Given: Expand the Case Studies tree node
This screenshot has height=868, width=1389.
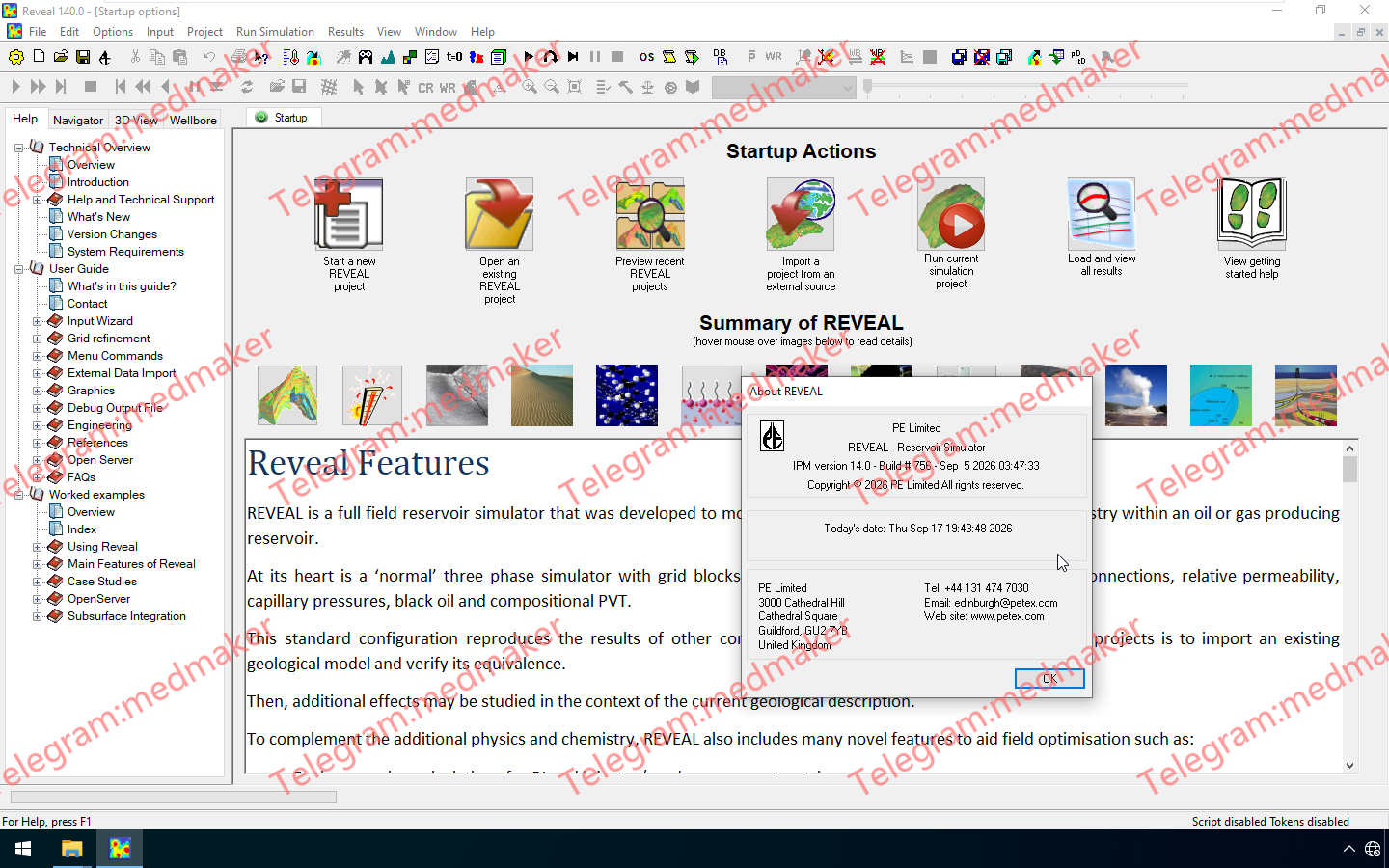Looking at the screenshot, I should (37, 582).
